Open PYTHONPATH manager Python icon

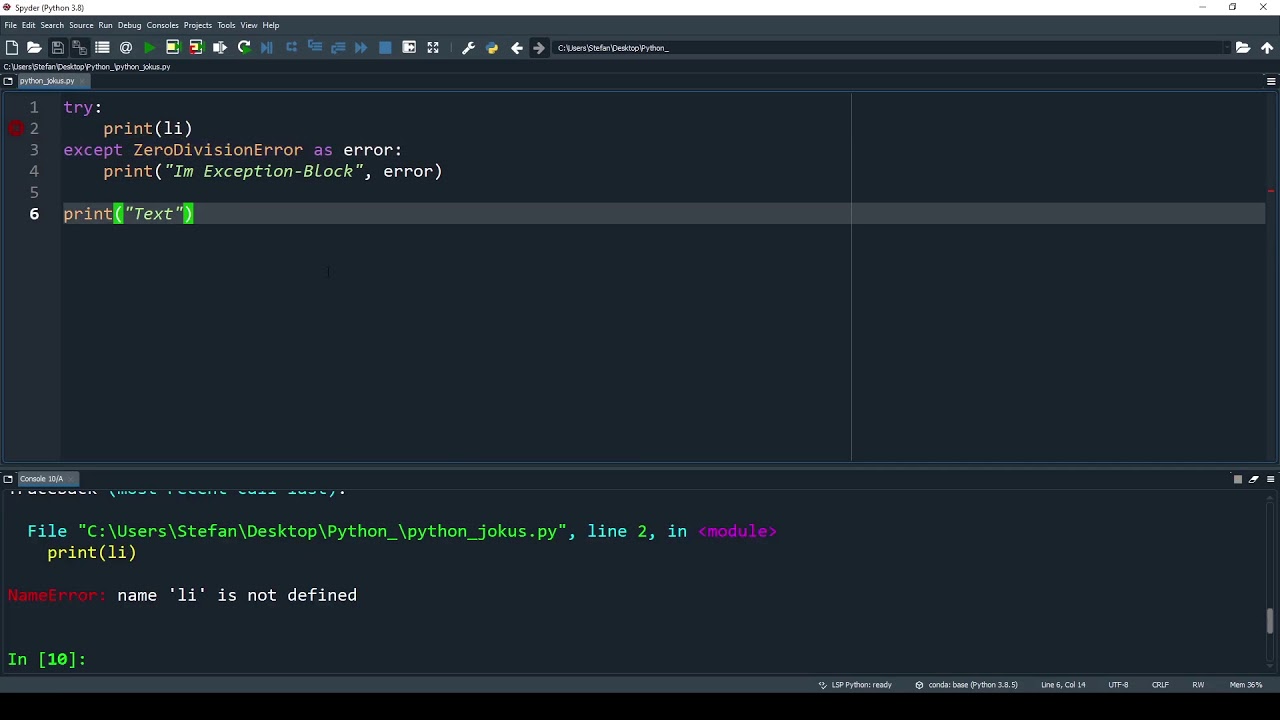[492, 47]
